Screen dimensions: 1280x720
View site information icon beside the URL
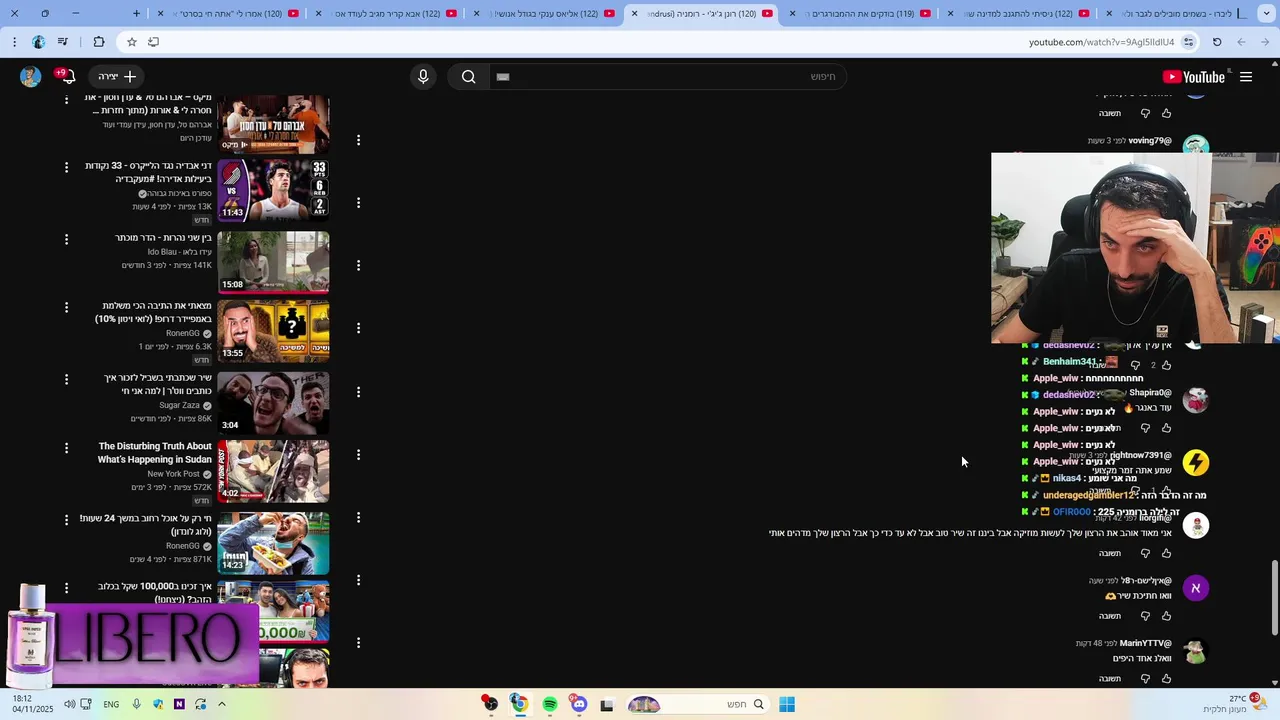point(1188,42)
